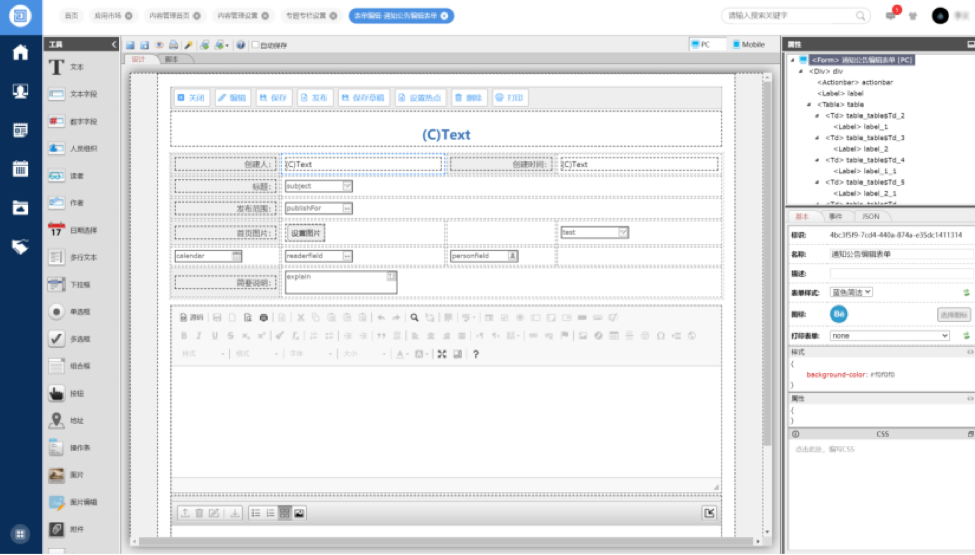The width and height of the screenshot is (975, 555).
Task: Switch to Mobile view mode
Action: pyautogui.click(x=748, y=44)
